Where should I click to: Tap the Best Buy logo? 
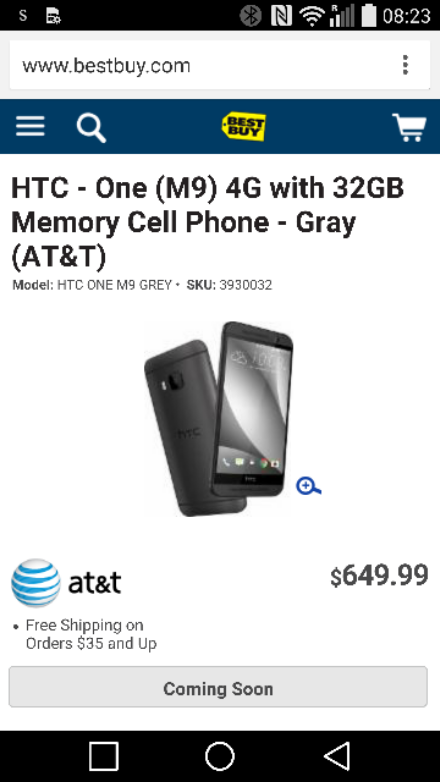(x=243, y=127)
